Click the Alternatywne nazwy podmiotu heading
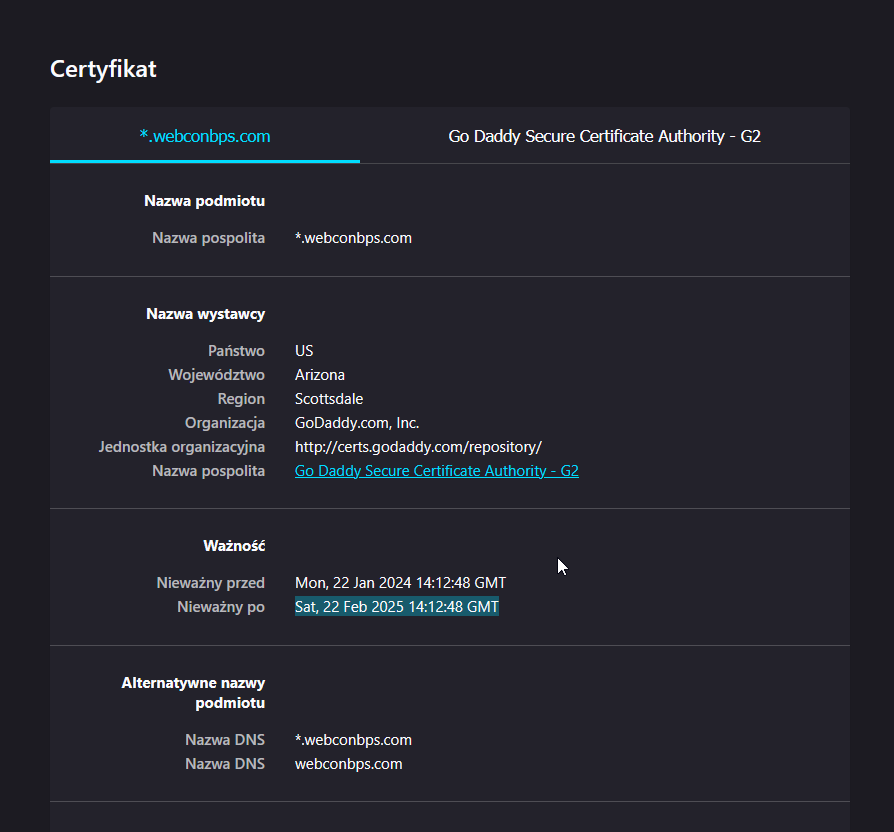The width and height of the screenshot is (894, 832). tap(193, 693)
